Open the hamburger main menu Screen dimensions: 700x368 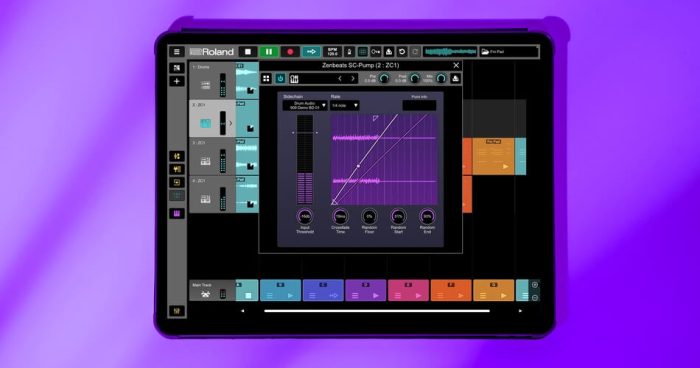coord(177,52)
